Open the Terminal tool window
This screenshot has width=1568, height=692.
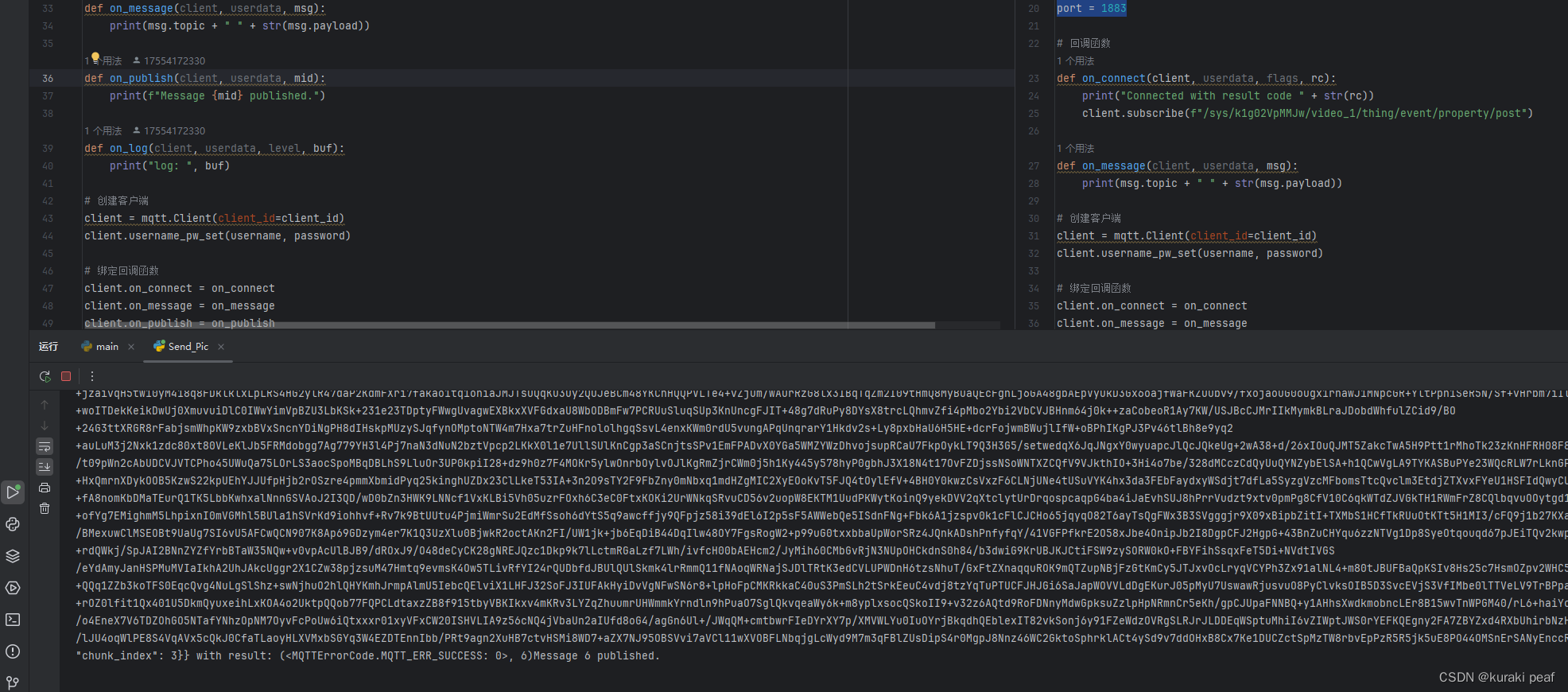[x=13, y=620]
